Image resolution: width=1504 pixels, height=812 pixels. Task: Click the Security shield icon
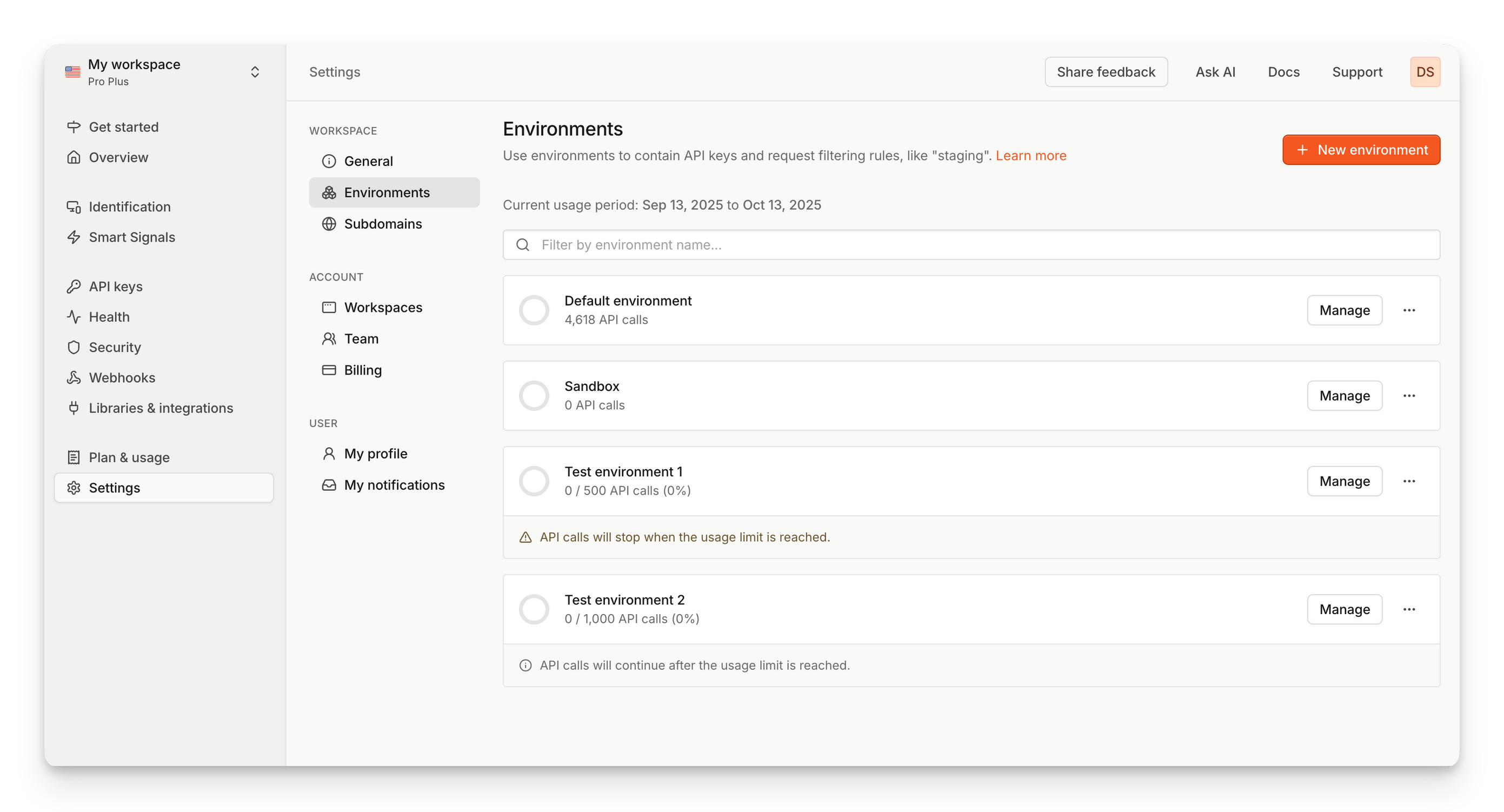pyautogui.click(x=74, y=347)
